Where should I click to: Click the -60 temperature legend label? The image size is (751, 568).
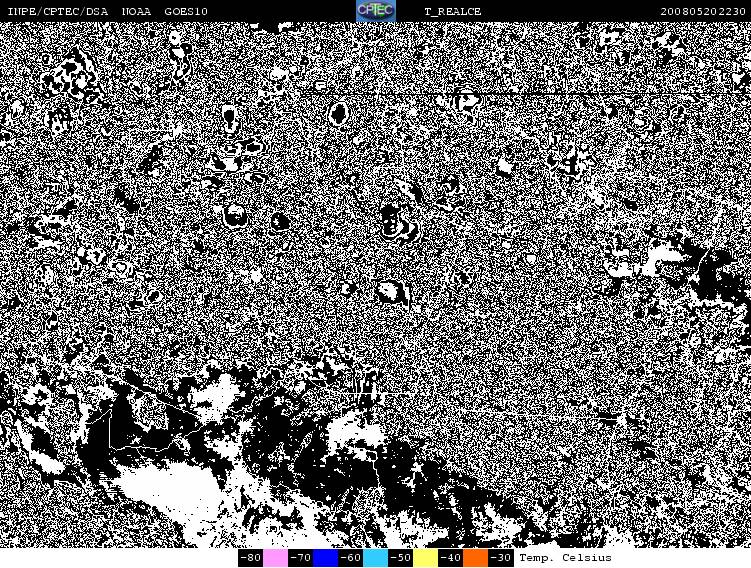350,558
